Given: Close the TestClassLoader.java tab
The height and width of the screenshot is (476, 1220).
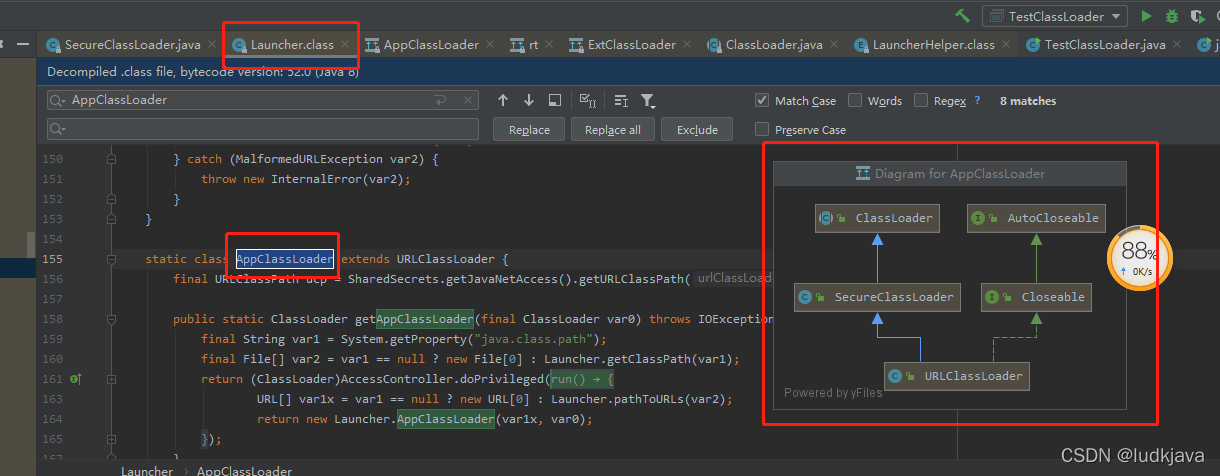Looking at the screenshot, I should coord(1176,45).
